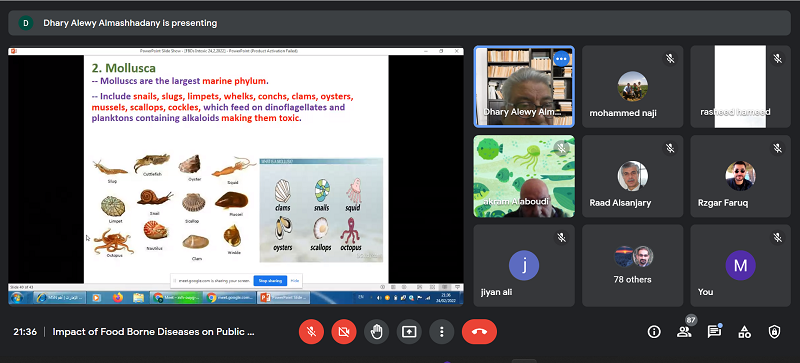This screenshot has width=800, height=363.
Task: Open the Activities panel
Action: coord(744,332)
